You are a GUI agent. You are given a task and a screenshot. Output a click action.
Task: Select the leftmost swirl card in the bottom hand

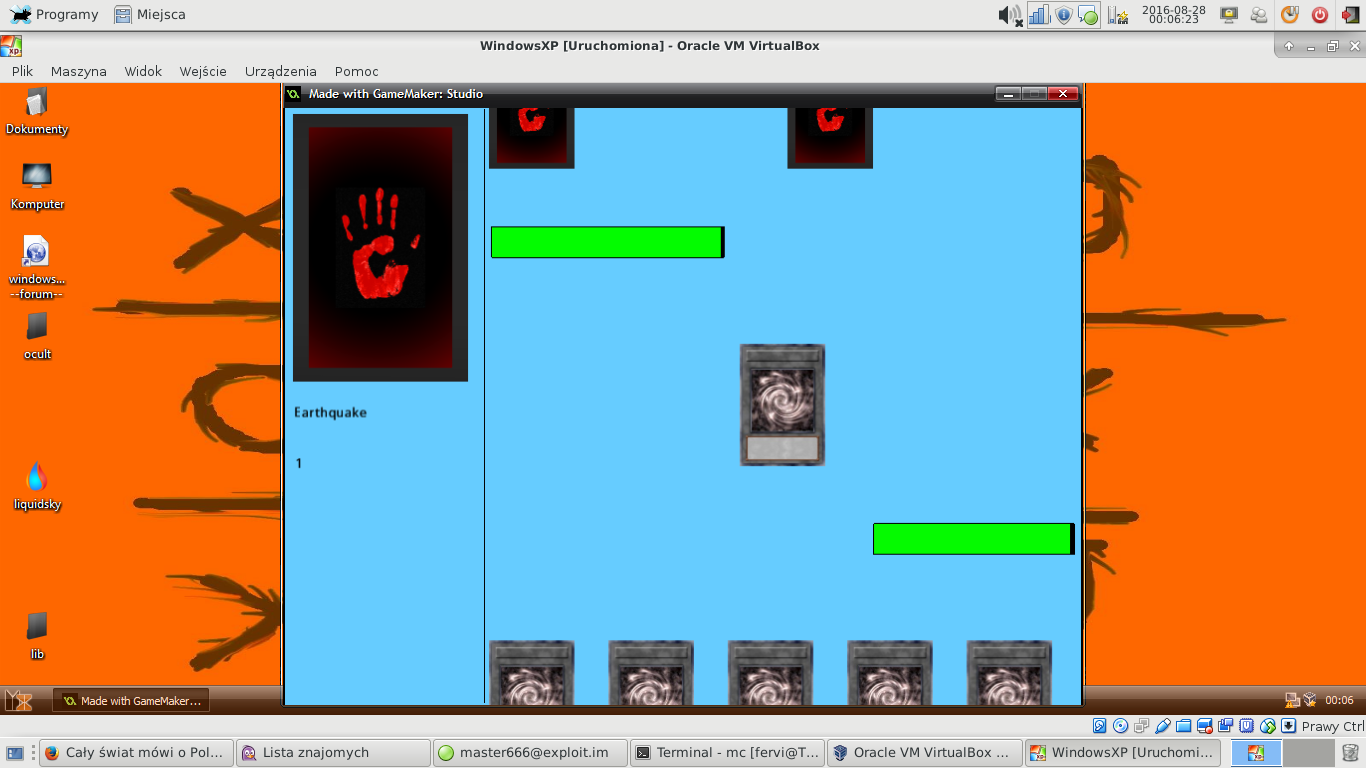coord(531,672)
